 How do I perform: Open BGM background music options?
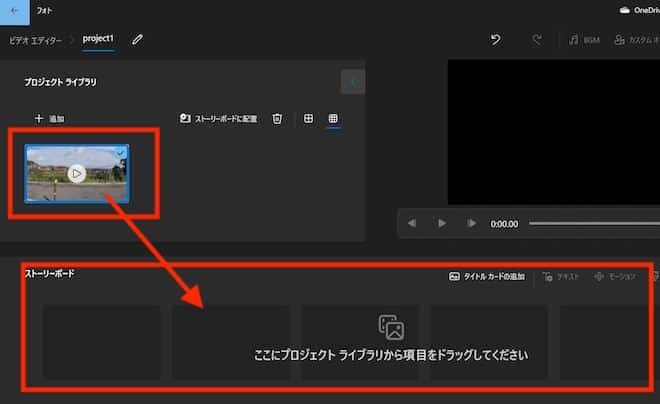coord(584,40)
